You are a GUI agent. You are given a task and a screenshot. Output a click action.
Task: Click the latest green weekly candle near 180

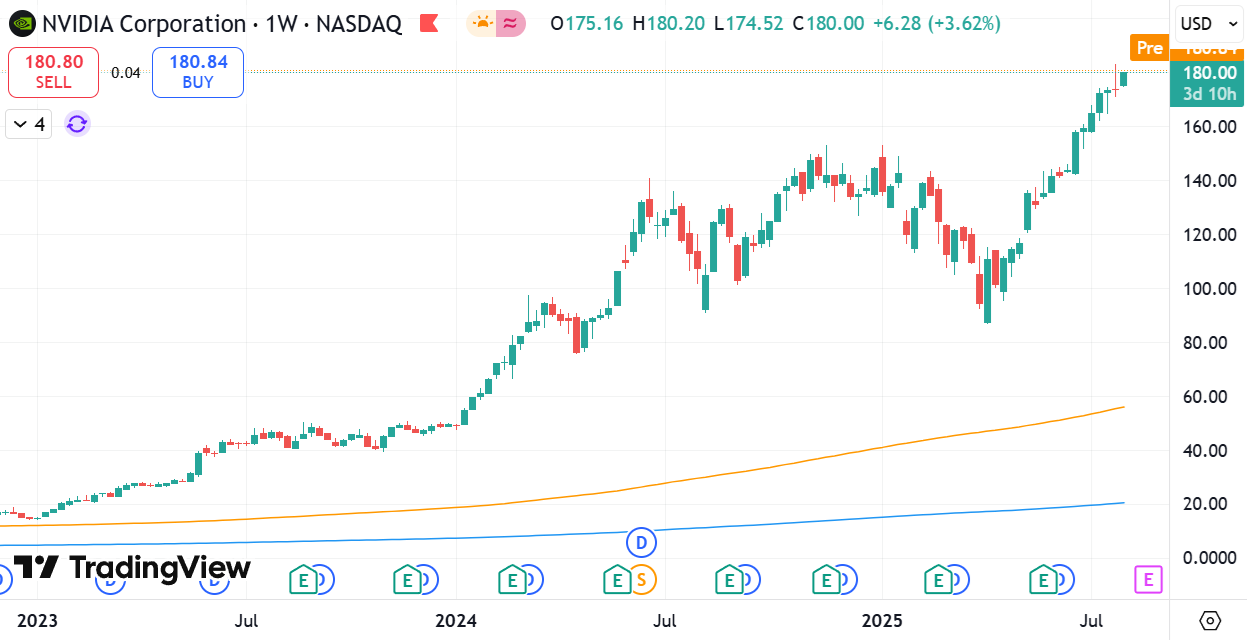click(1123, 78)
